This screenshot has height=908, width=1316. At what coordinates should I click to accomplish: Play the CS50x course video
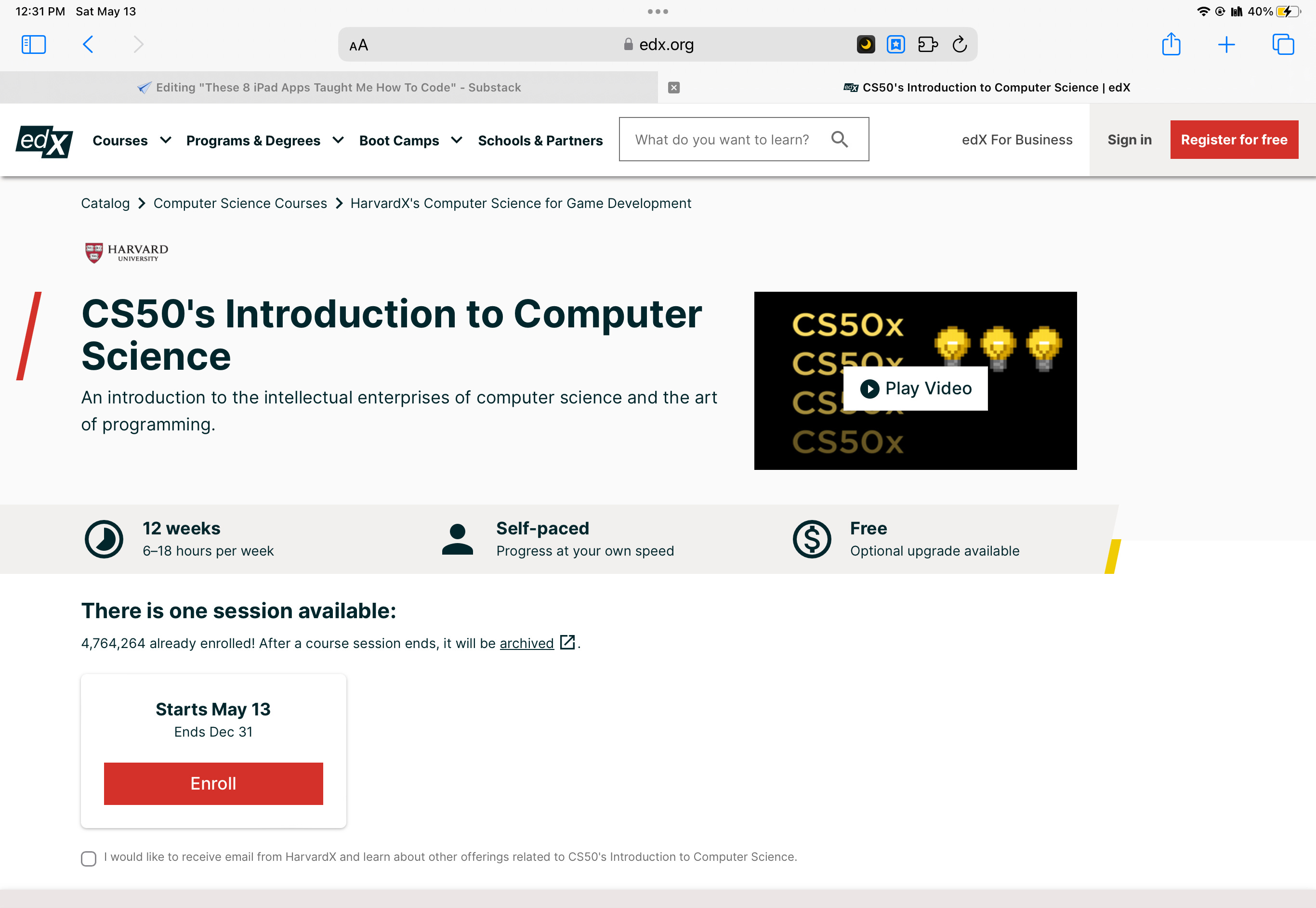[x=915, y=389]
